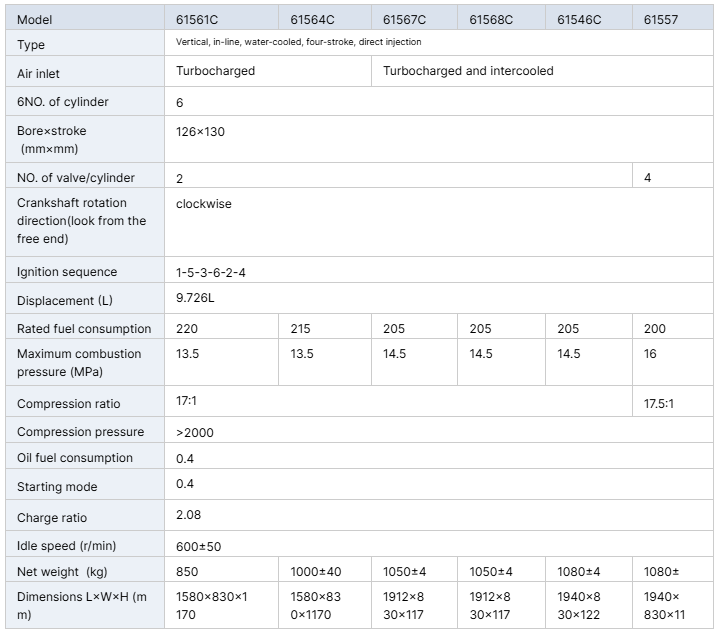Select the 61564C model header cell
Viewport: 720px width, 634px height.
pos(313,20)
